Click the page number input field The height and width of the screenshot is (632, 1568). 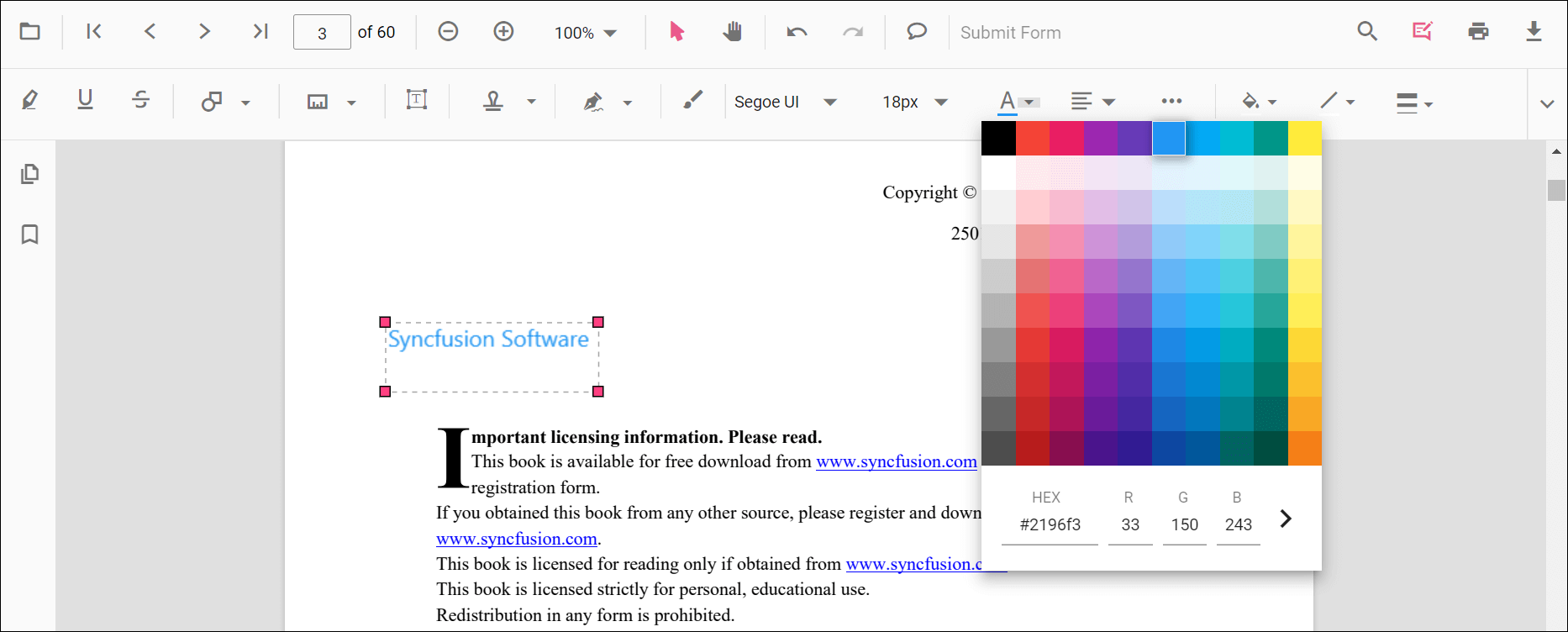click(322, 33)
